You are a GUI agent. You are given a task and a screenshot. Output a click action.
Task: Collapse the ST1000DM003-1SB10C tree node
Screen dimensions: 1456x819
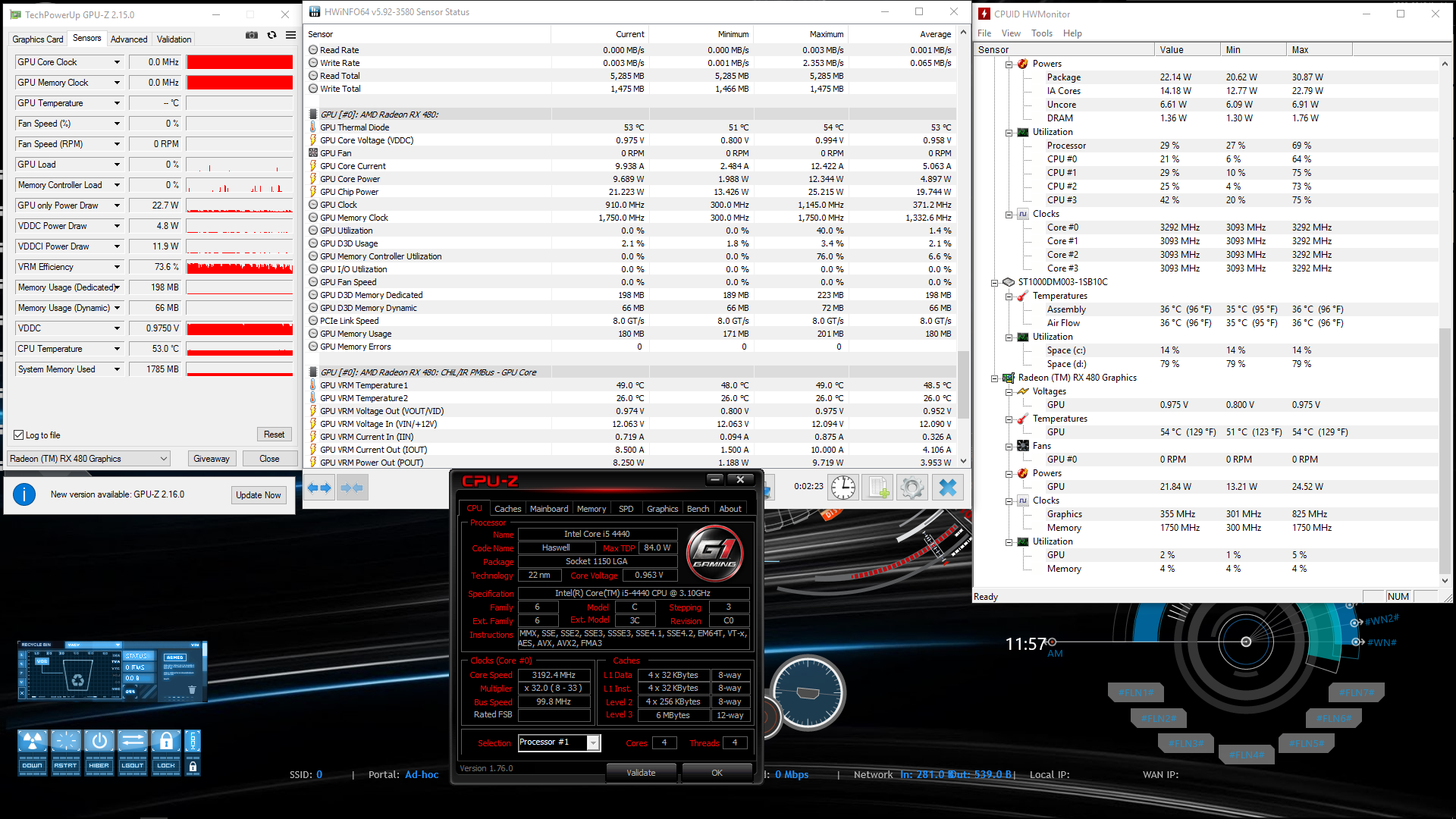click(x=994, y=283)
